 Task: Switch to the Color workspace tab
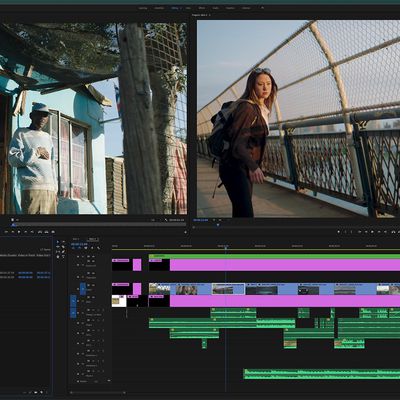pos(189,8)
